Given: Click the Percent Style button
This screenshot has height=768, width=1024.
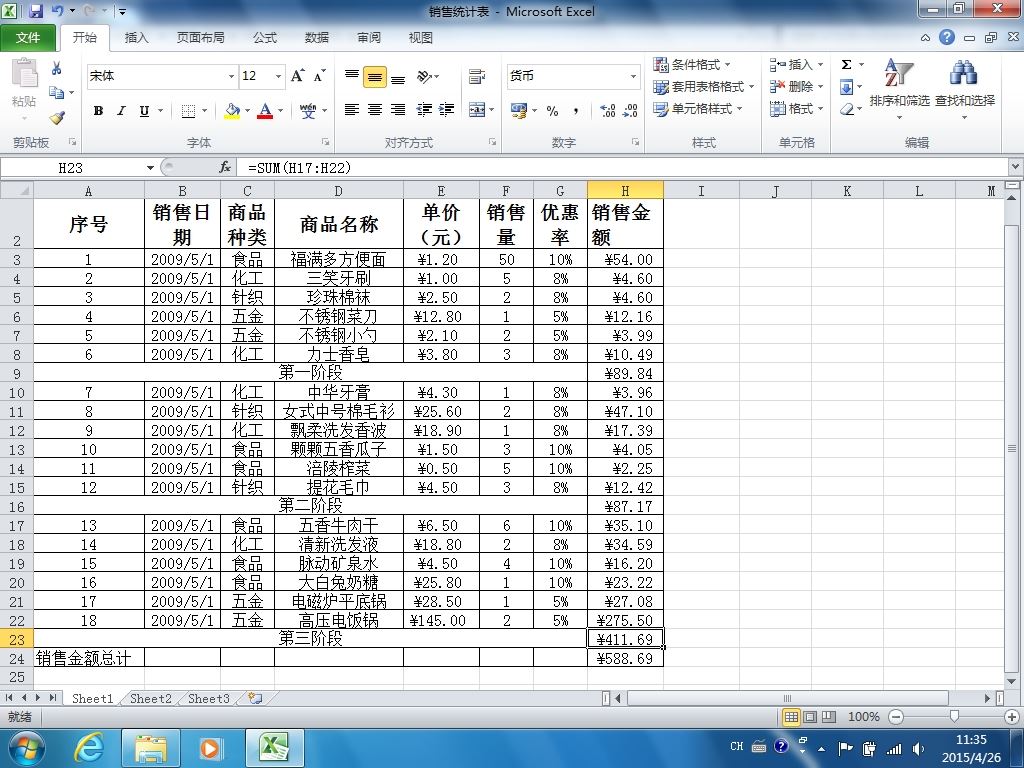Looking at the screenshot, I should point(552,111).
